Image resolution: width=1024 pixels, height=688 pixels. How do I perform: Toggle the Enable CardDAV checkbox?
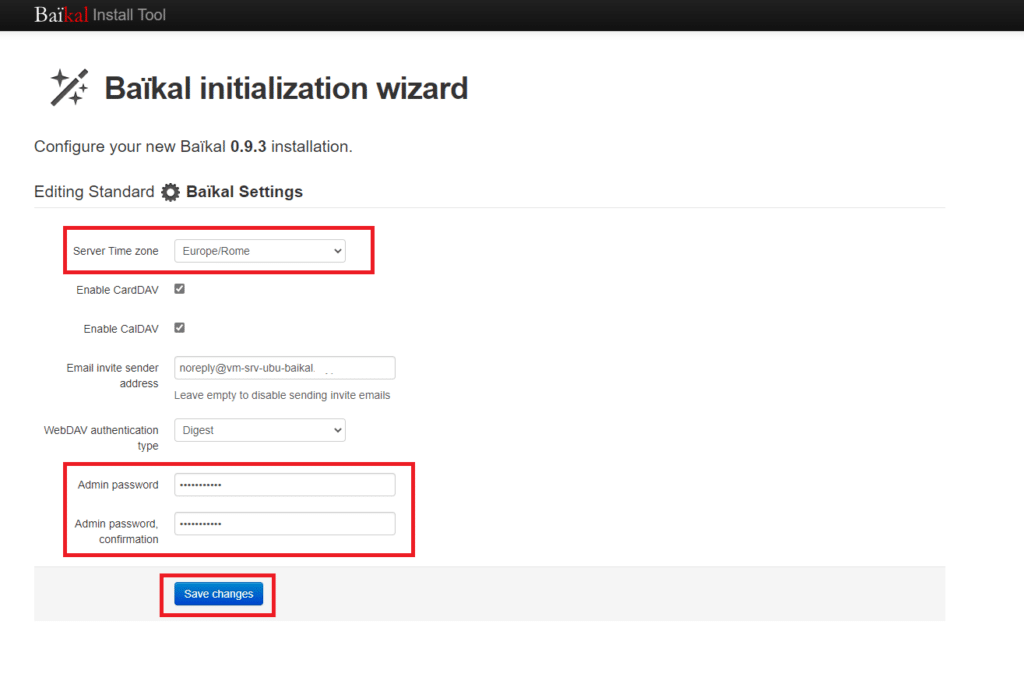pos(179,289)
